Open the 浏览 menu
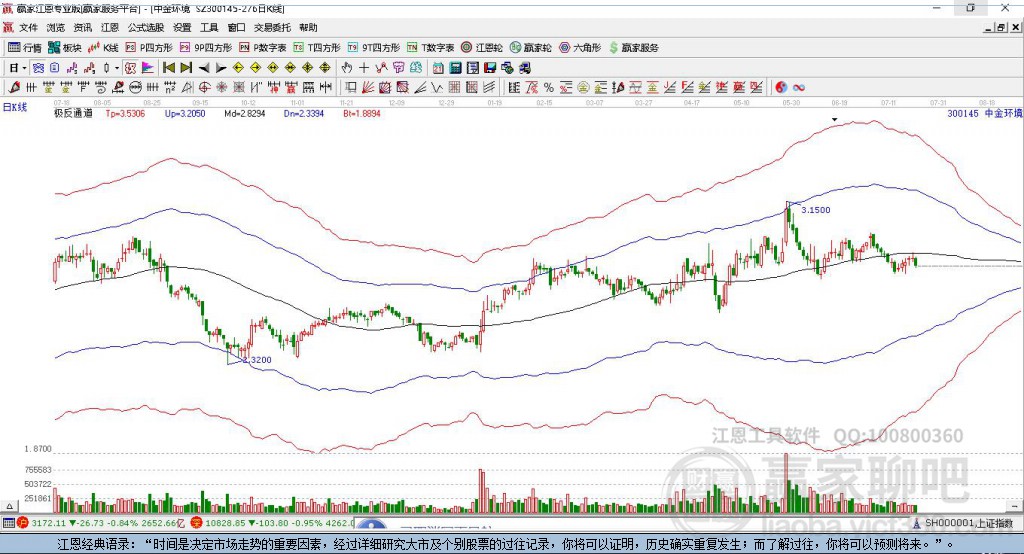Image resolution: width=1024 pixels, height=554 pixels. click(x=56, y=27)
